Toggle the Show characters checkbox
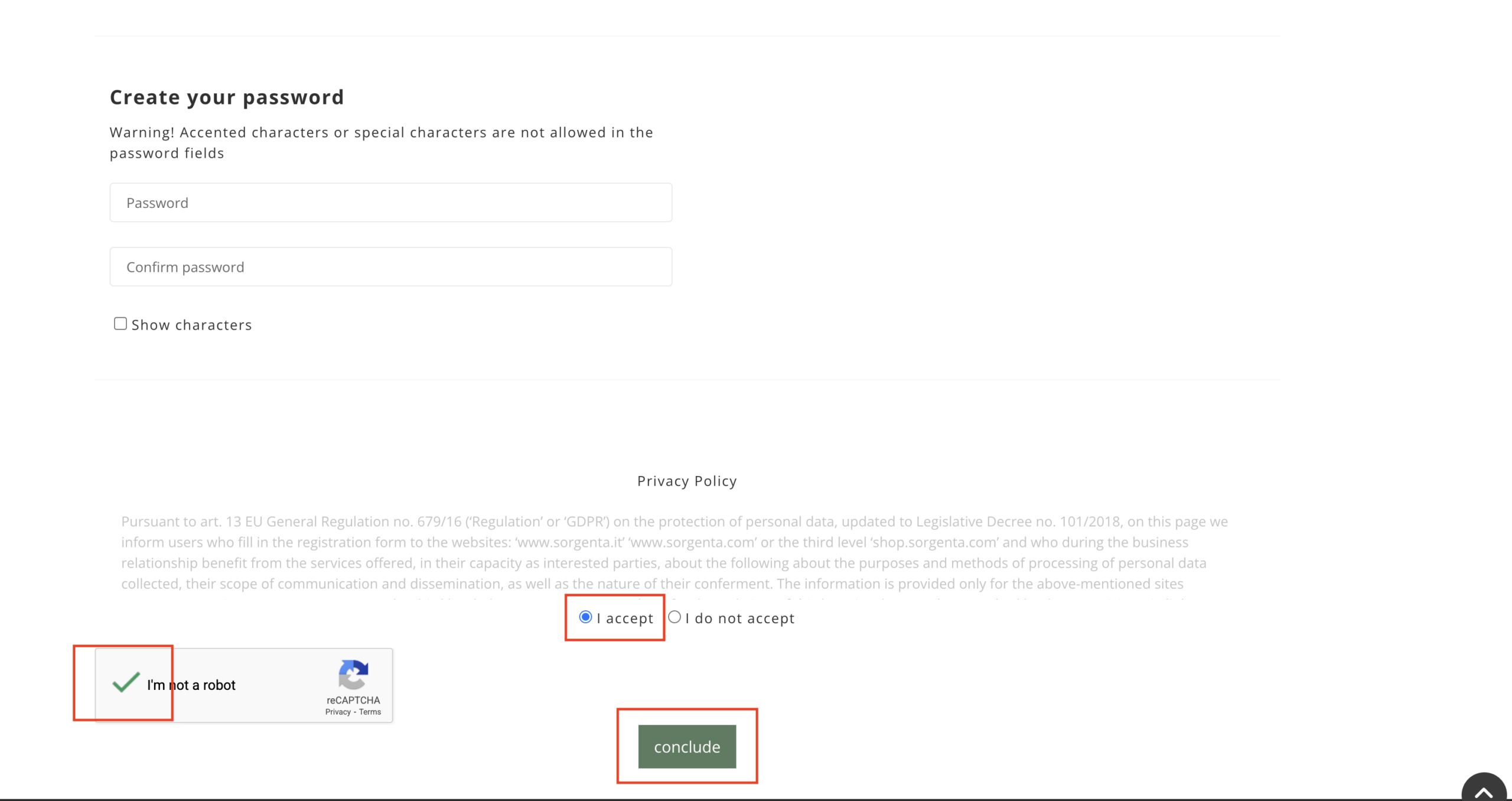This screenshot has height=801, width=1512. point(120,324)
